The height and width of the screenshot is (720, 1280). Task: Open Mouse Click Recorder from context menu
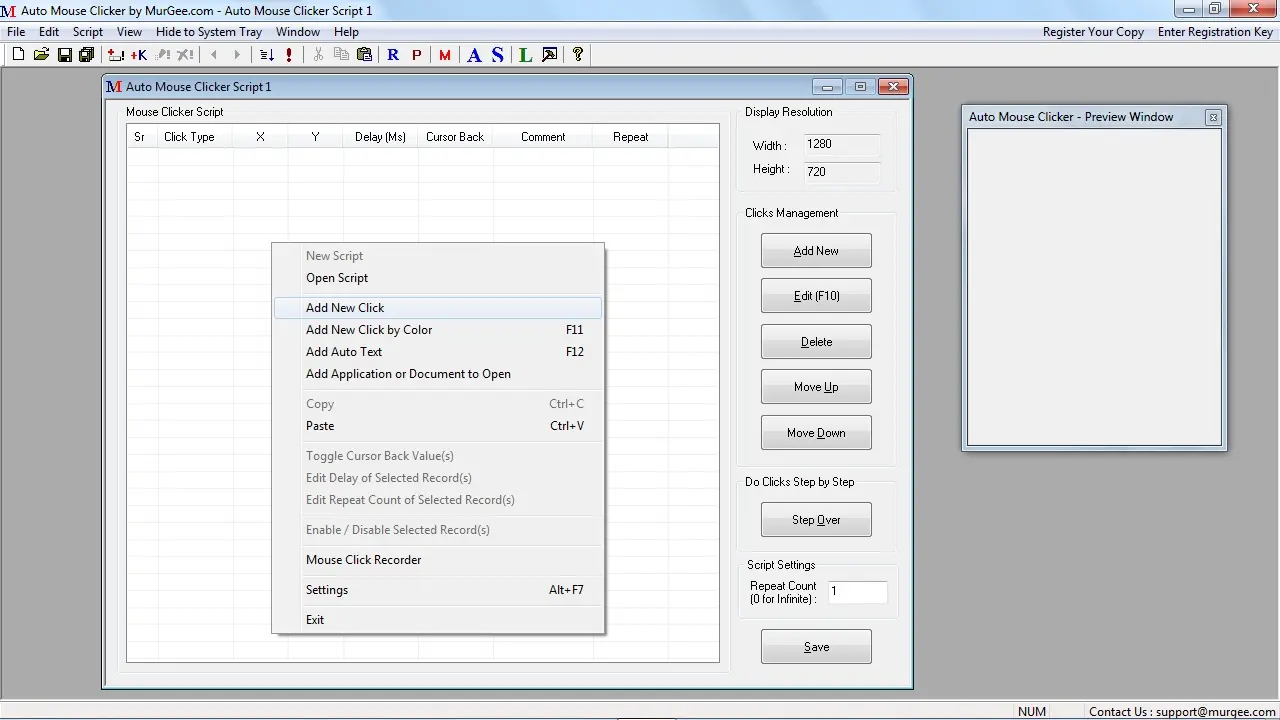click(x=438, y=560)
